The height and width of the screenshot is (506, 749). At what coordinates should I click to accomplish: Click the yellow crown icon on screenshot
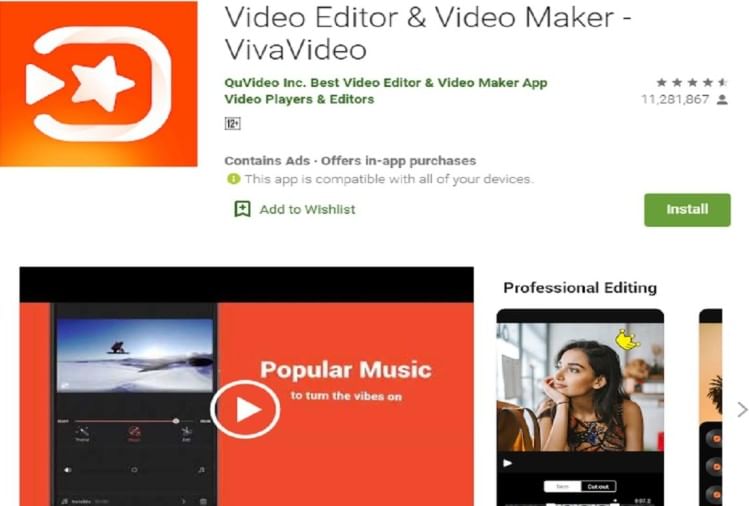click(x=627, y=341)
